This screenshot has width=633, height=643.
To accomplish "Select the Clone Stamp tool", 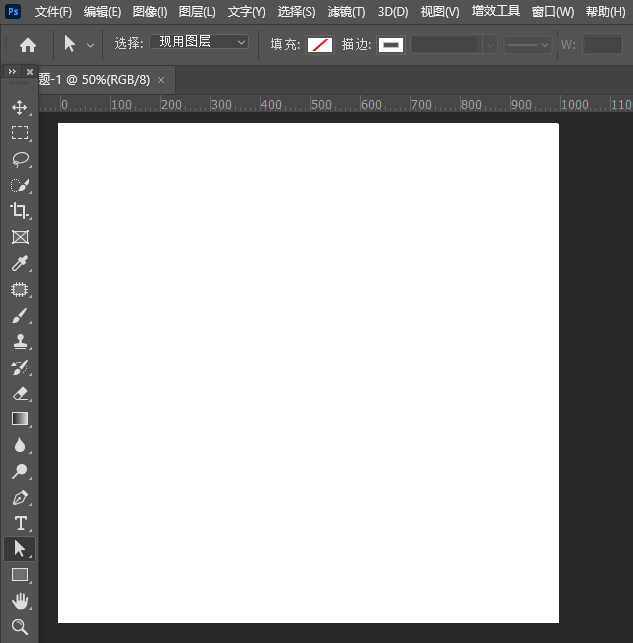I will click(20, 341).
